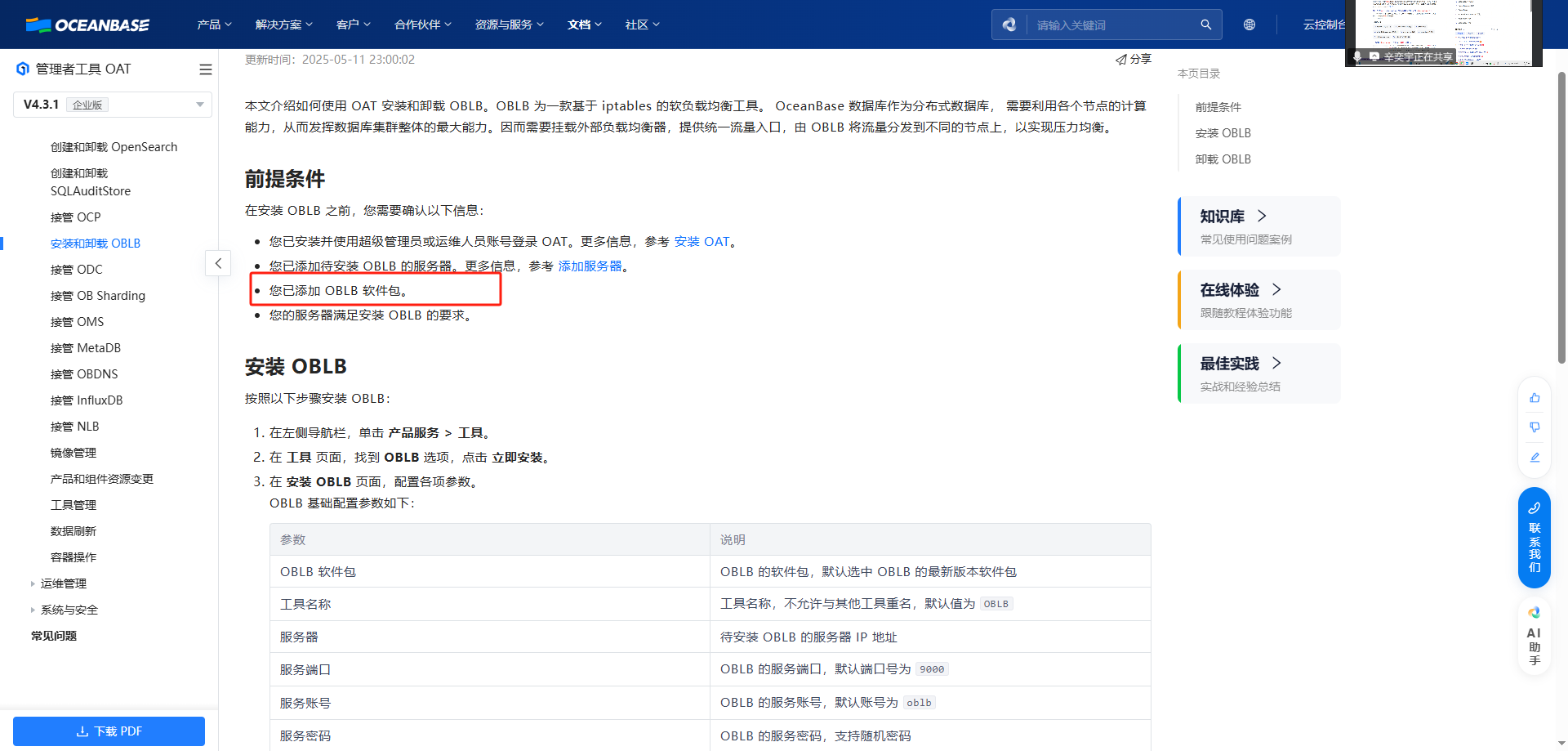The height and width of the screenshot is (751, 1568).
Task: Click the 服务端口 table cell
Action: (490, 670)
